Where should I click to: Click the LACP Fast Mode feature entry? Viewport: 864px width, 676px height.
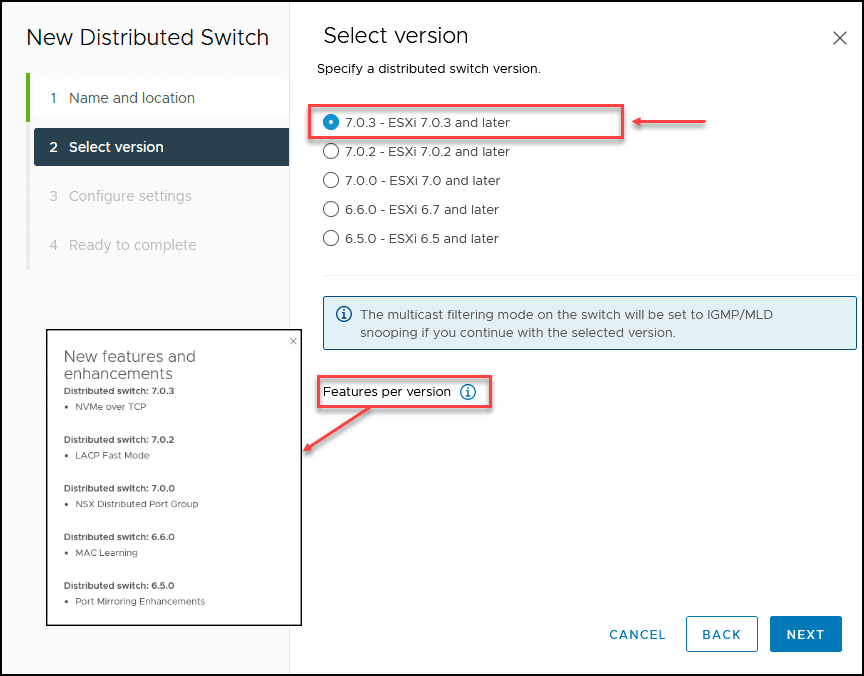pyautogui.click(x=112, y=456)
